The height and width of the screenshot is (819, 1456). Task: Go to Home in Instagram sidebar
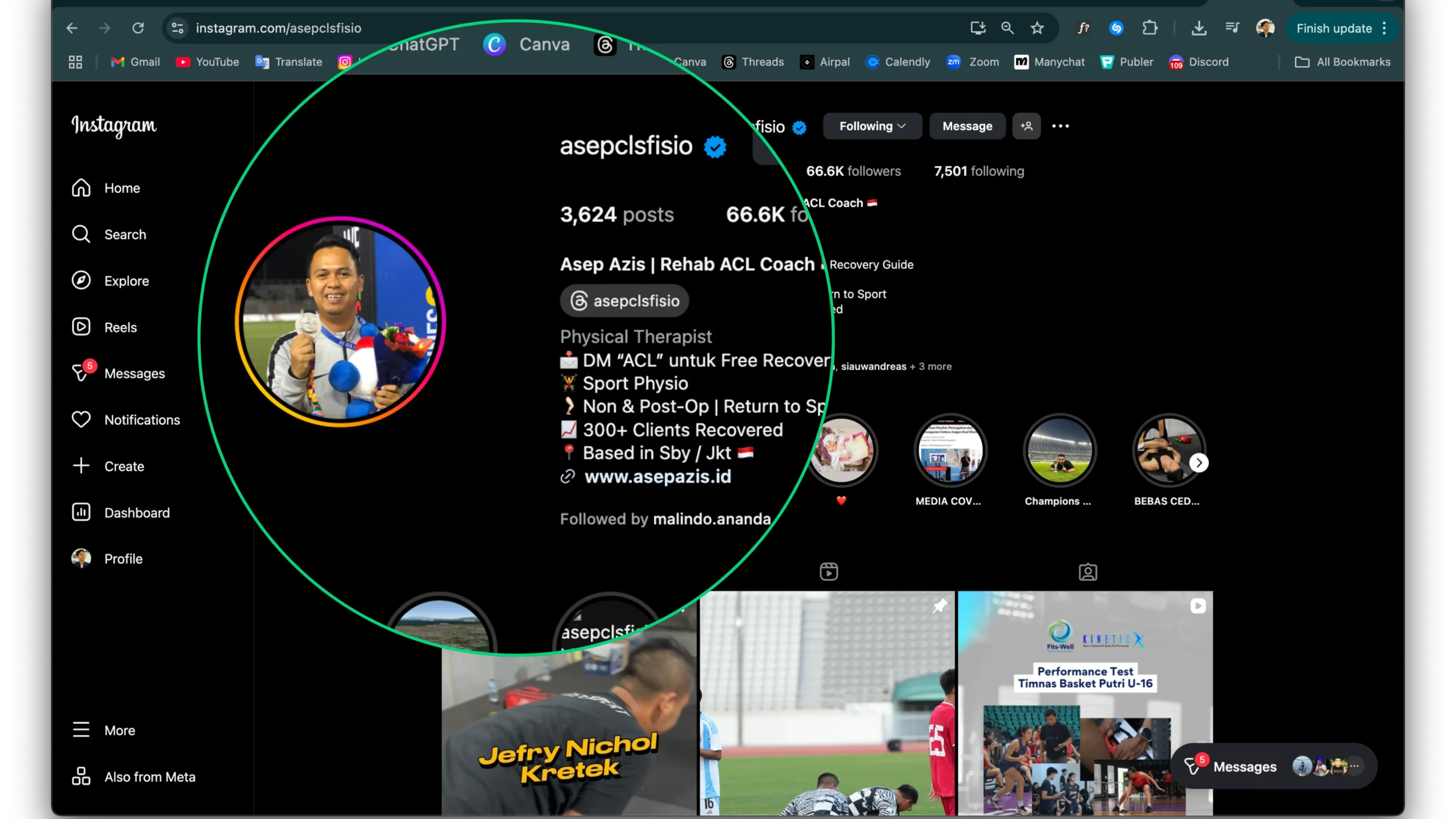click(106, 188)
